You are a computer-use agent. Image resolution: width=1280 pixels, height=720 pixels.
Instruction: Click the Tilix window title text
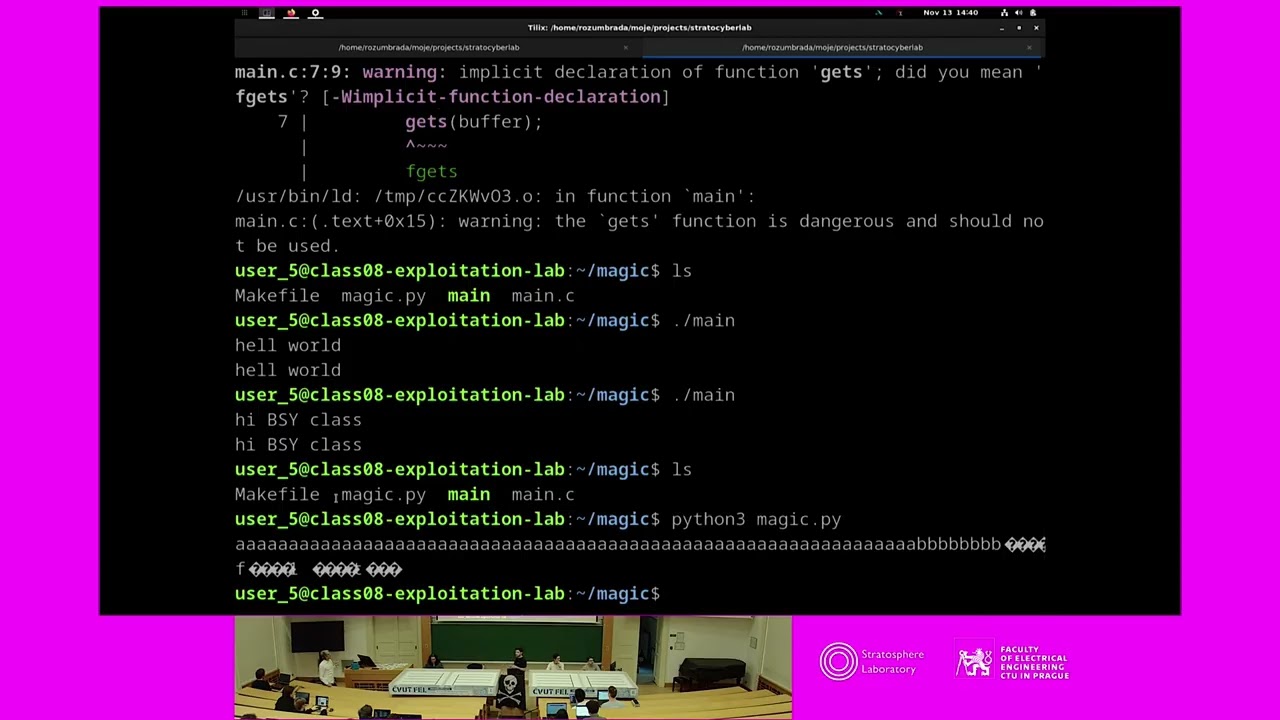(640, 28)
